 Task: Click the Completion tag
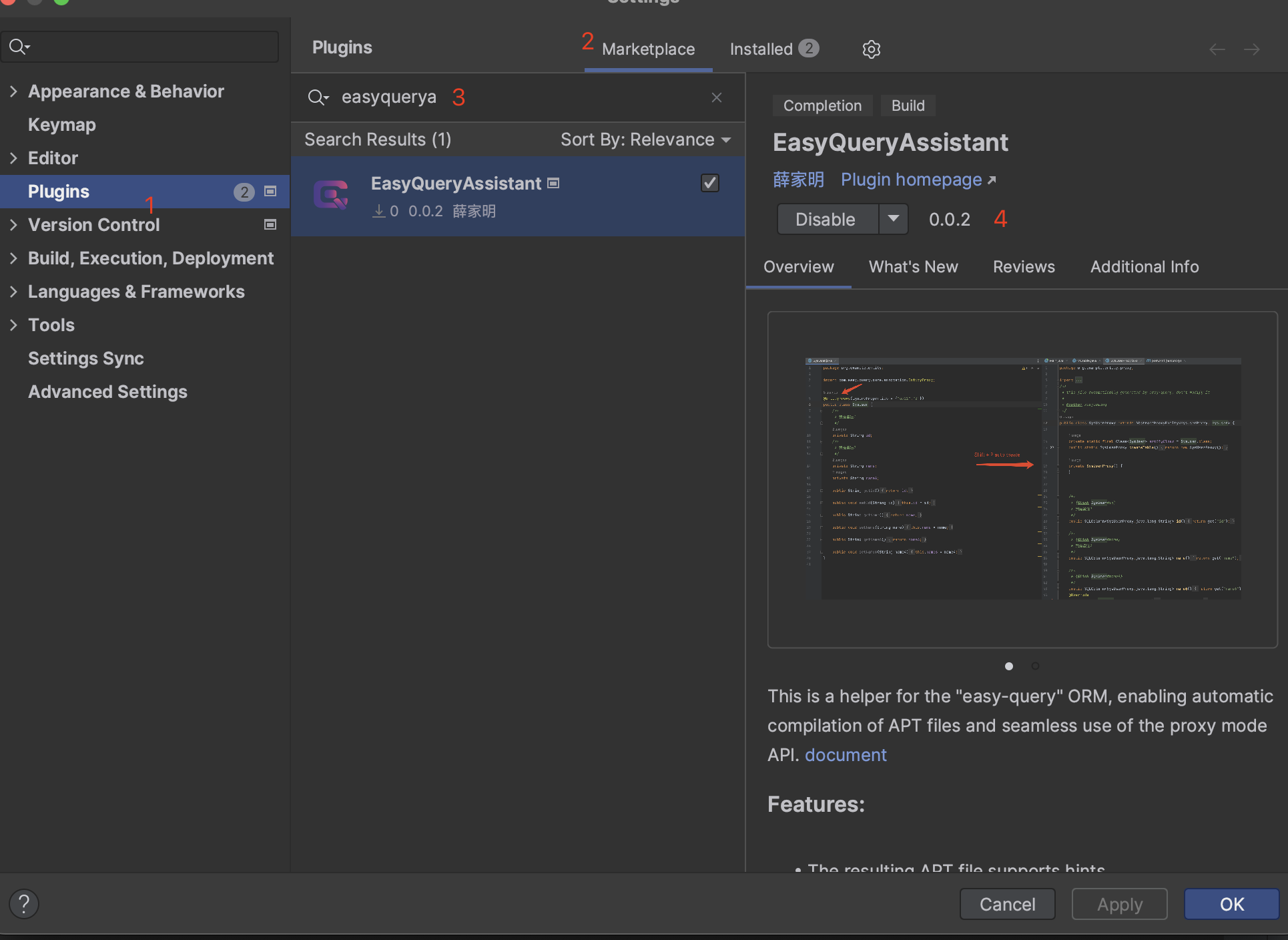[x=822, y=105]
